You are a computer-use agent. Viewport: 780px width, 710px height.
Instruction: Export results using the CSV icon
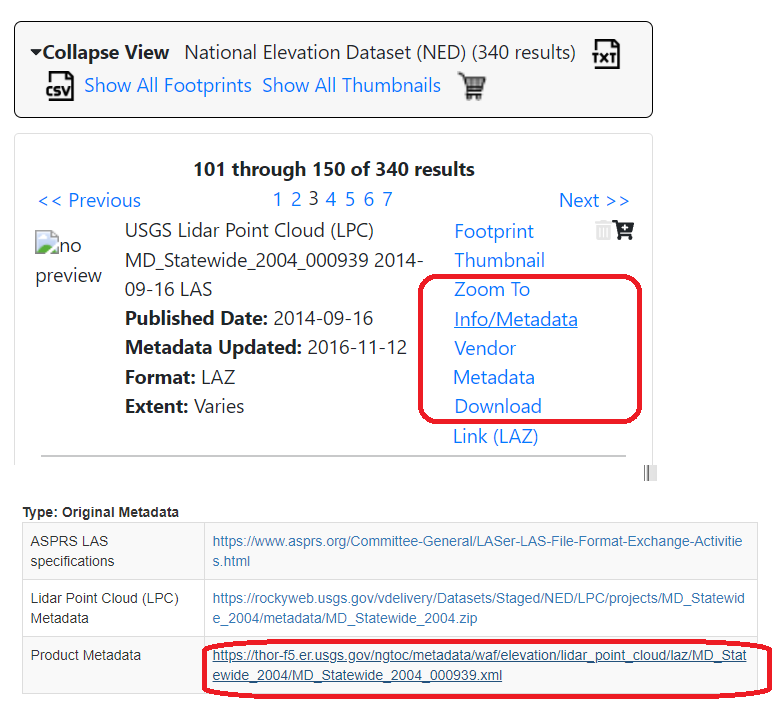tap(60, 86)
